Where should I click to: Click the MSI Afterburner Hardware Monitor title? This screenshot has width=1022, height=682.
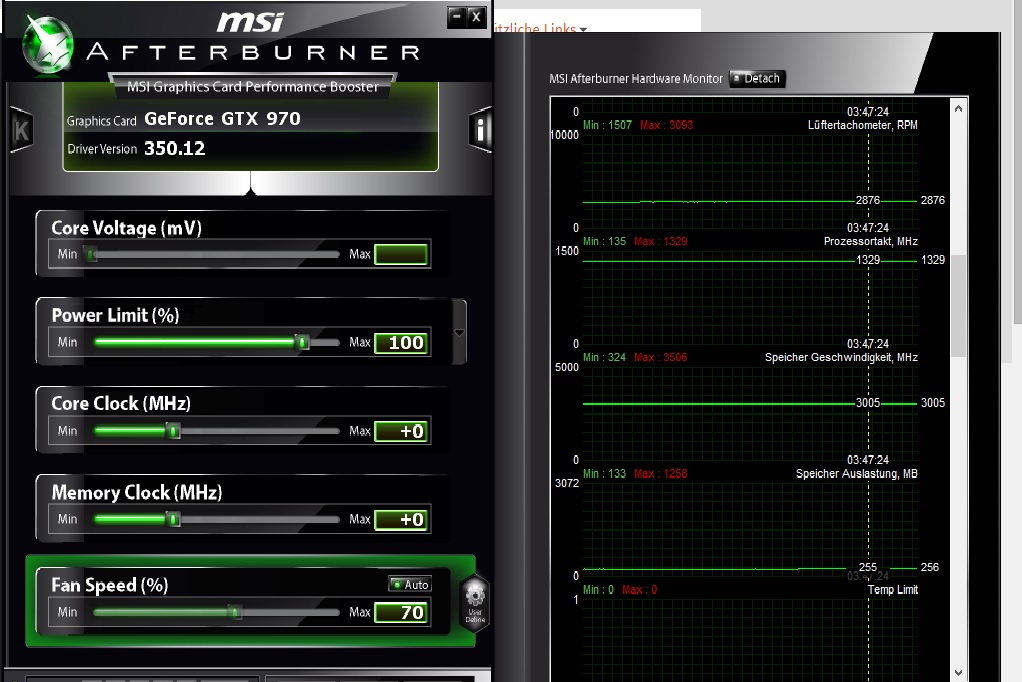(636, 79)
